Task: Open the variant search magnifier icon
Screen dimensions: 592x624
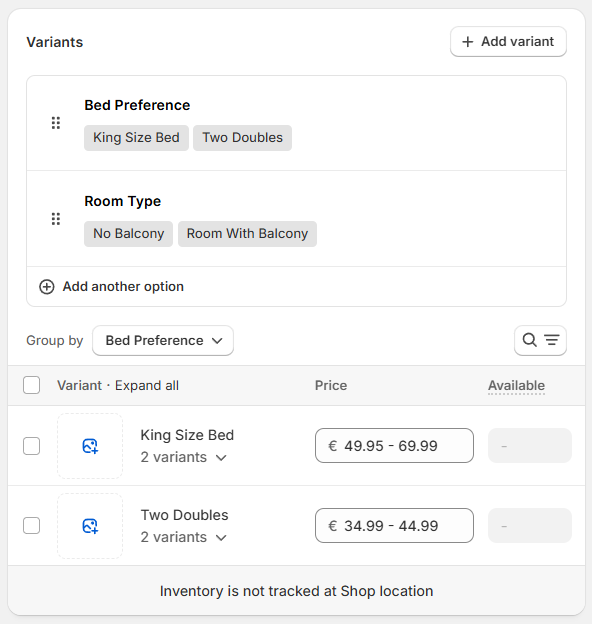Action: (530, 340)
